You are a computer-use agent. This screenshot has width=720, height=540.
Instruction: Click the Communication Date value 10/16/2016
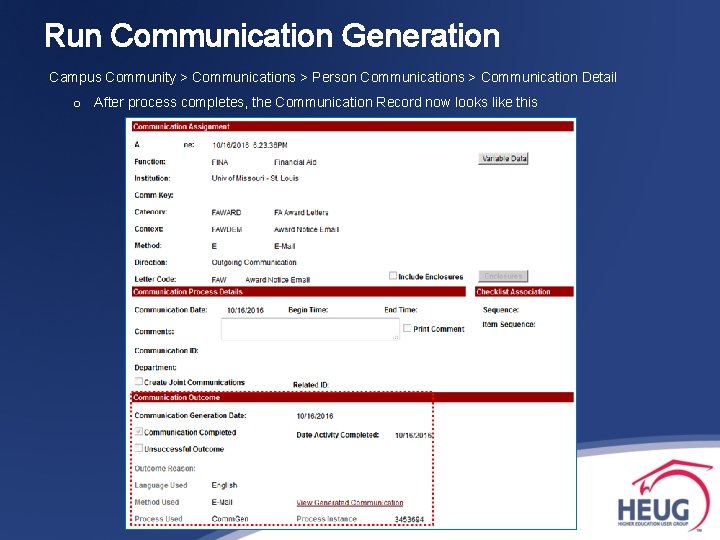pos(245,310)
